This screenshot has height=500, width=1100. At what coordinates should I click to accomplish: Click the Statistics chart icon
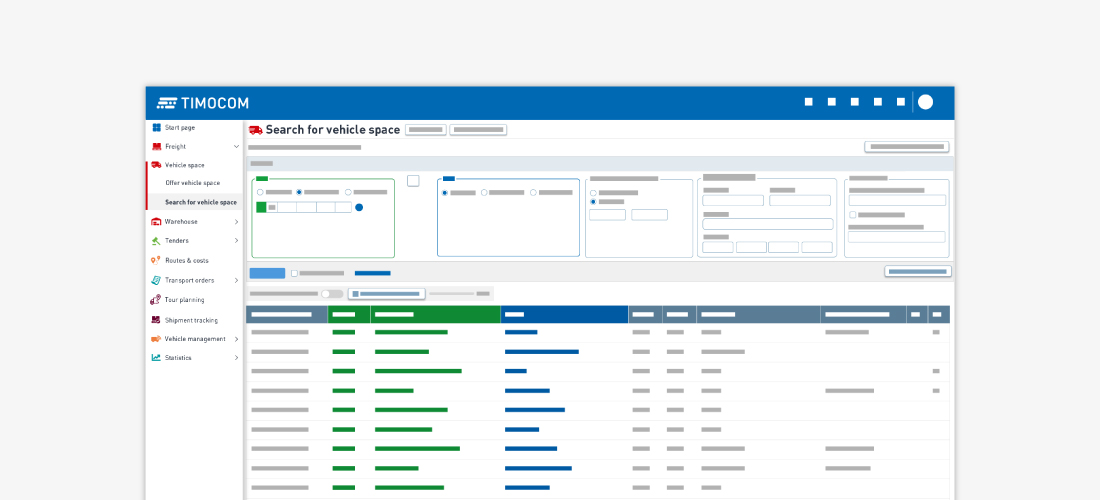pyautogui.click(x=156, y=357)
